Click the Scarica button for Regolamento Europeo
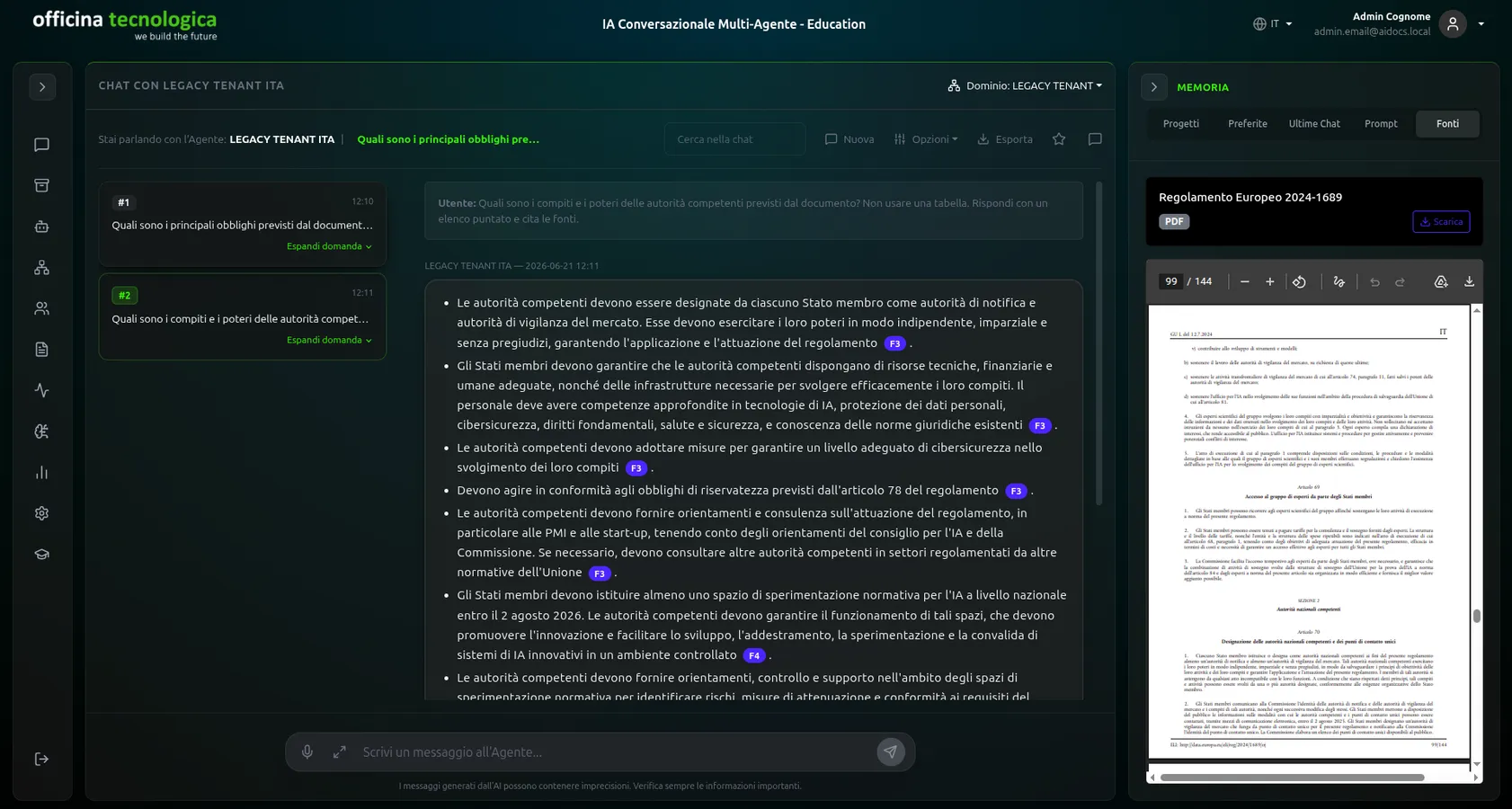The image size is (1512, 809). pyautogui.click(x=1441, y=221)
